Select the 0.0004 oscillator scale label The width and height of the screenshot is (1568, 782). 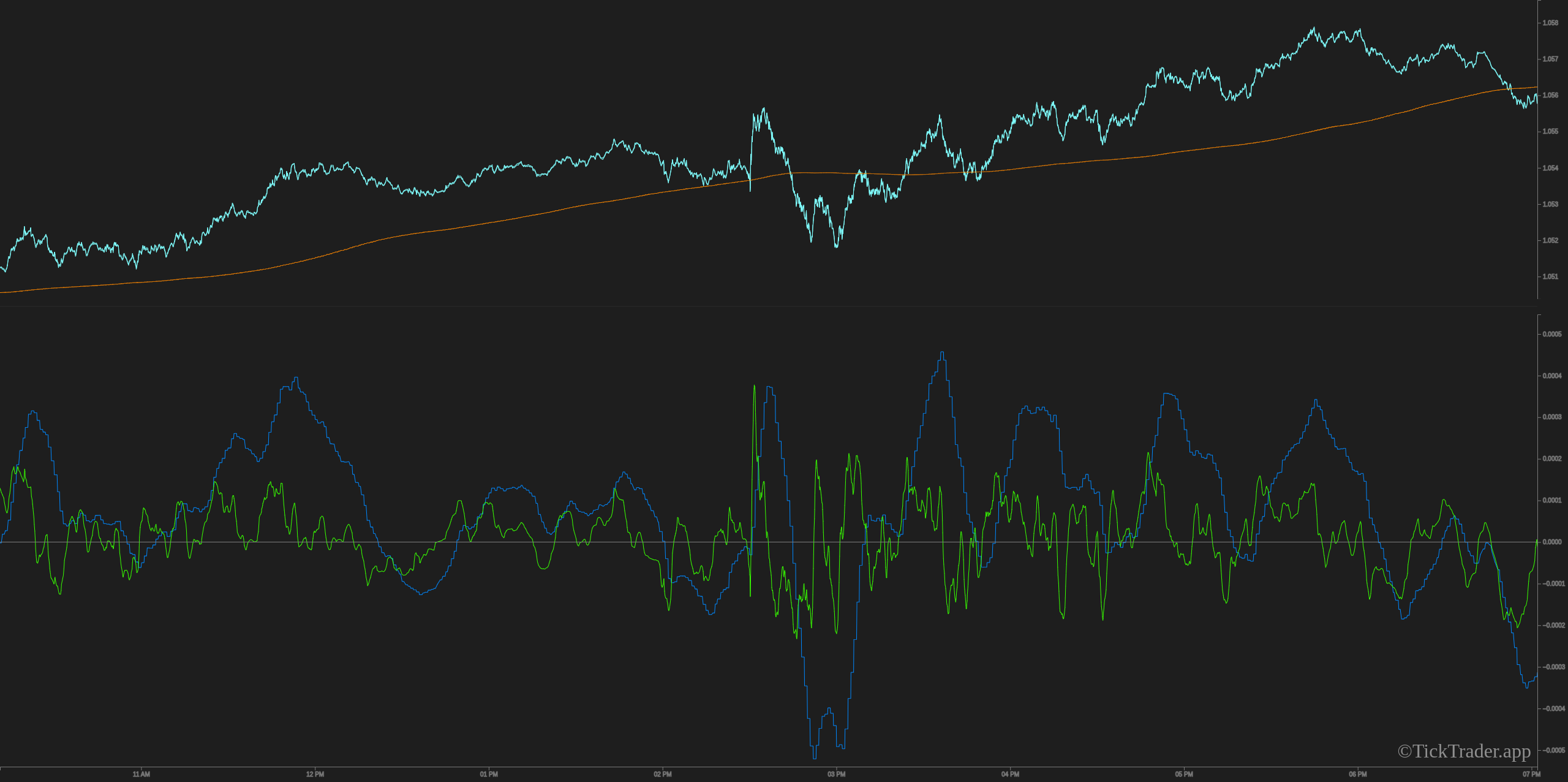pyautogui.click(x=1552, y=376)
